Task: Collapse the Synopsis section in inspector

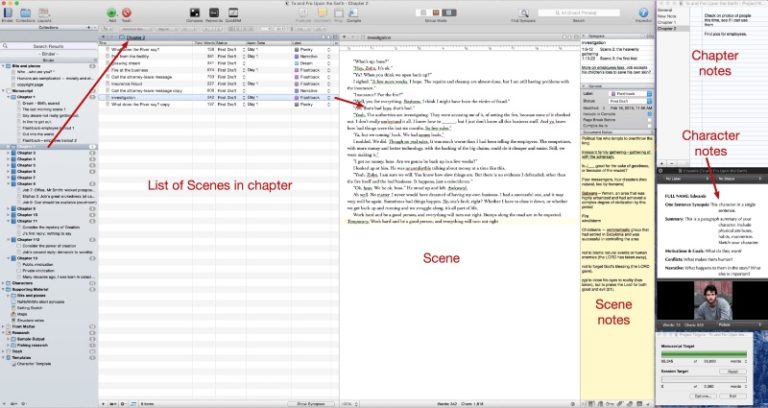Action: (x=584, y=37)
